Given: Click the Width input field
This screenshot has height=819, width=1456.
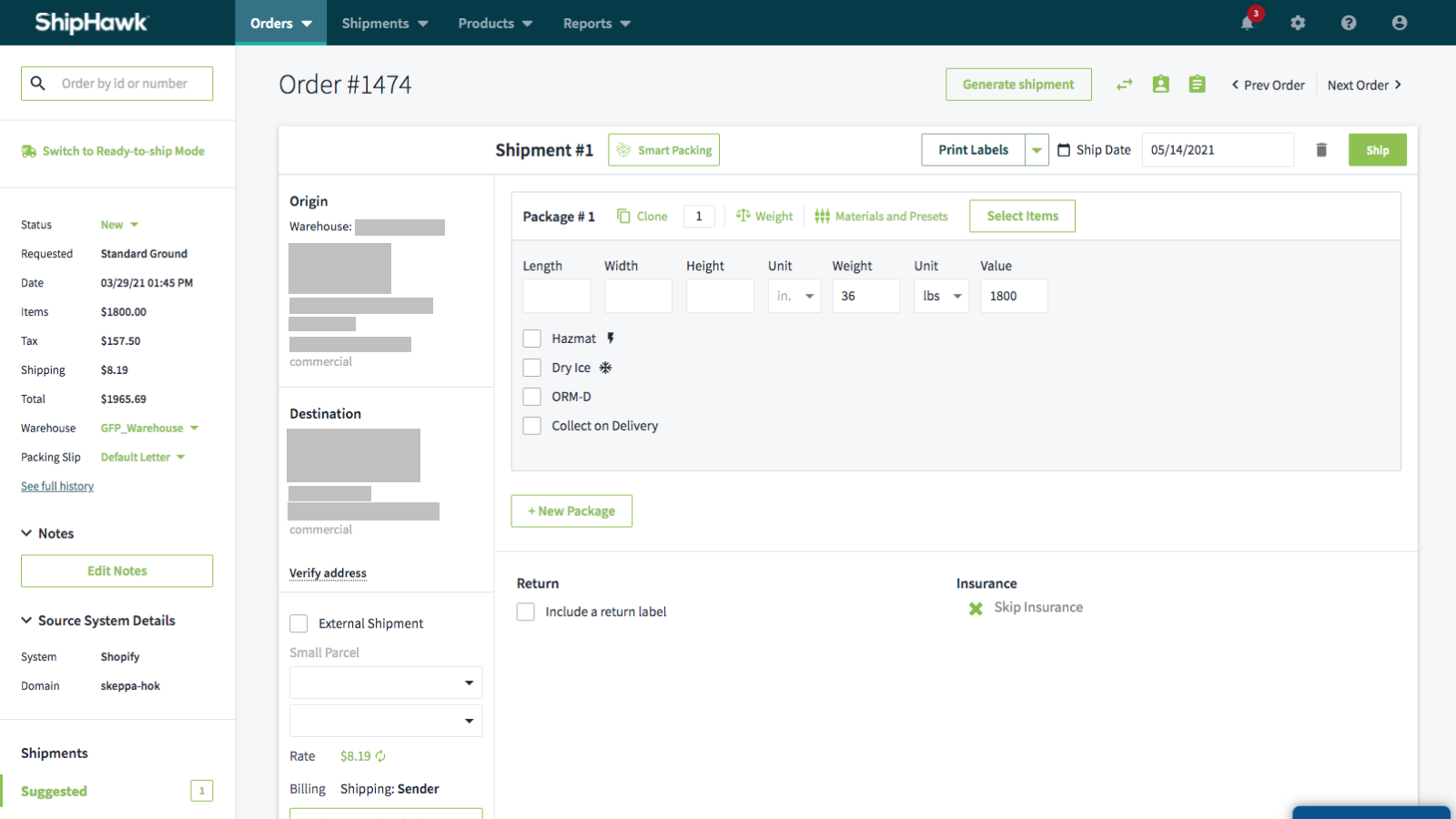Looking at the screenshot, I should [638, 296].
